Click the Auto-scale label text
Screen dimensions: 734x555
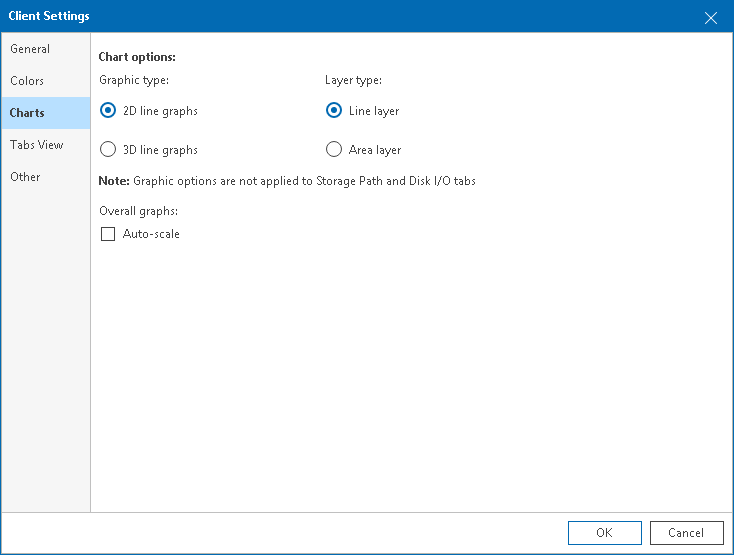[151, 234]
